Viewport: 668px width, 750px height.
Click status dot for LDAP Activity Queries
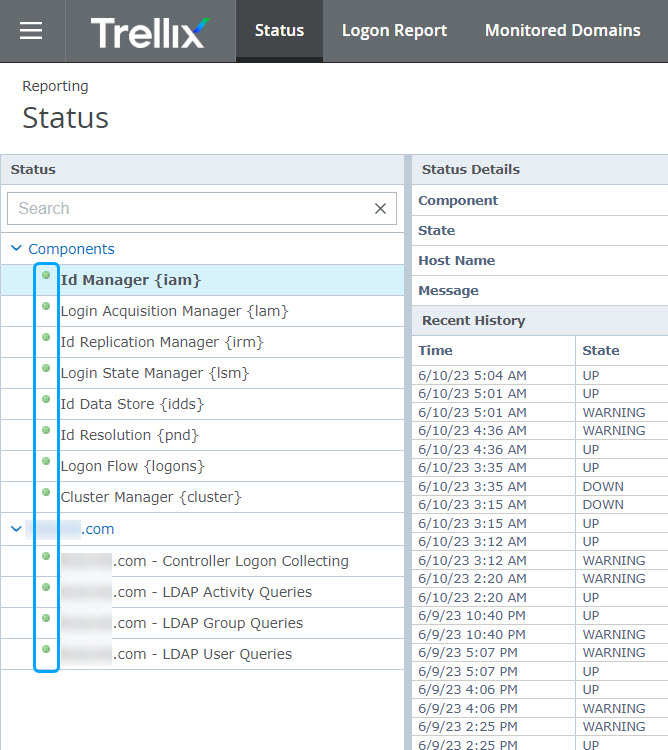[46, 587]
